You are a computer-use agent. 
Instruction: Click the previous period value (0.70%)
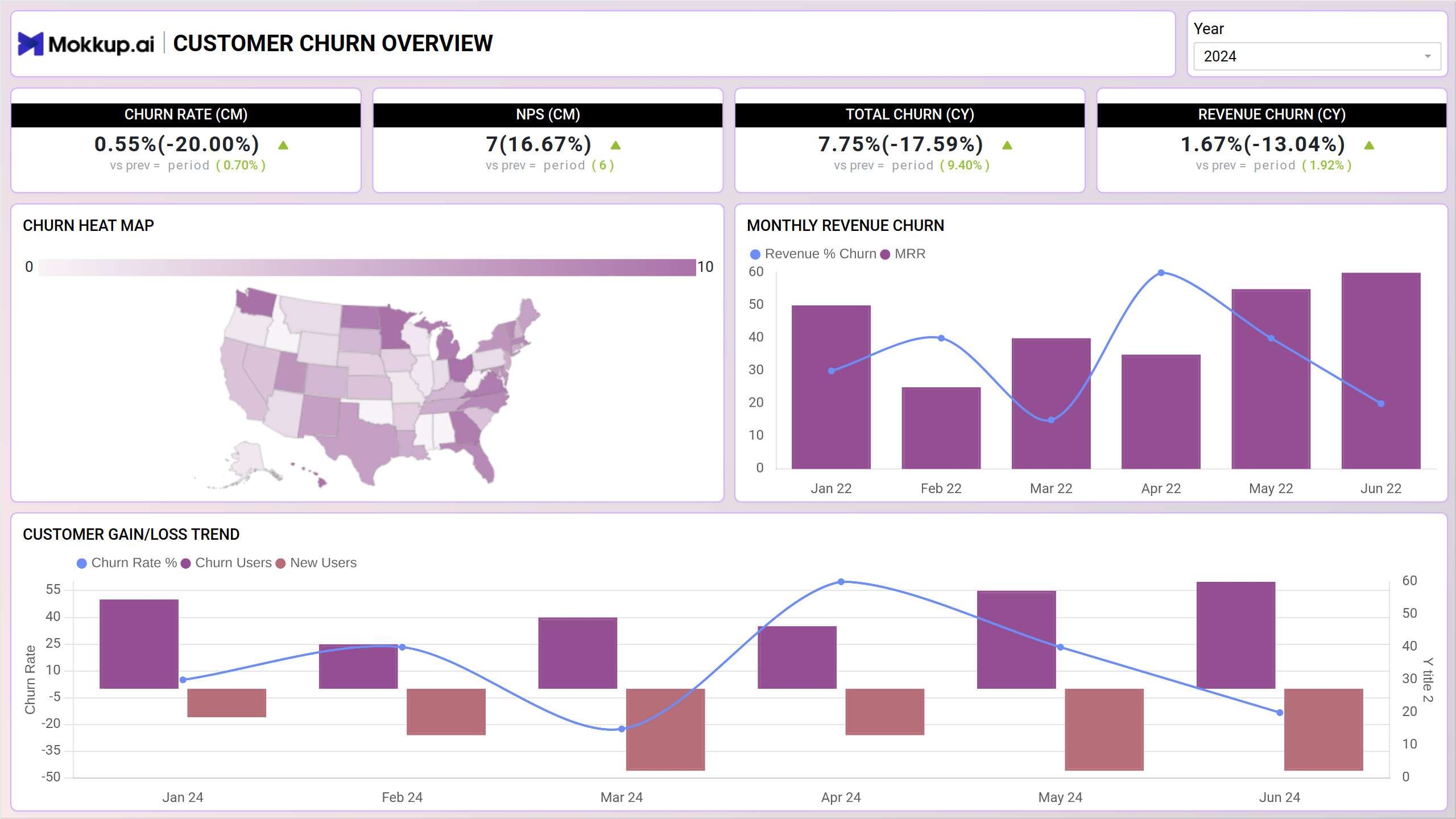241,166
